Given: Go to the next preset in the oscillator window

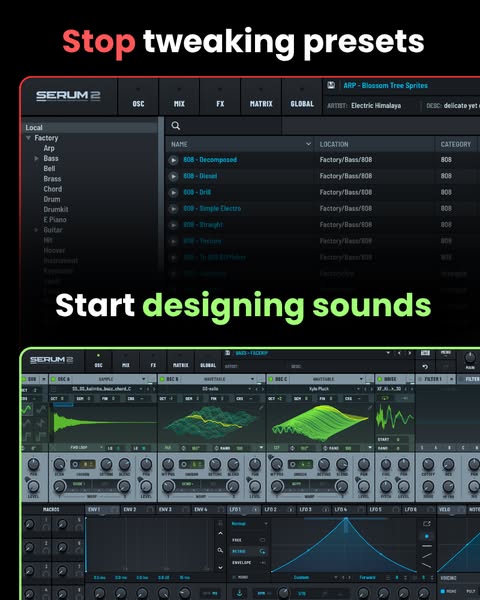Looking at the screenshot, I should pos(410,353).
